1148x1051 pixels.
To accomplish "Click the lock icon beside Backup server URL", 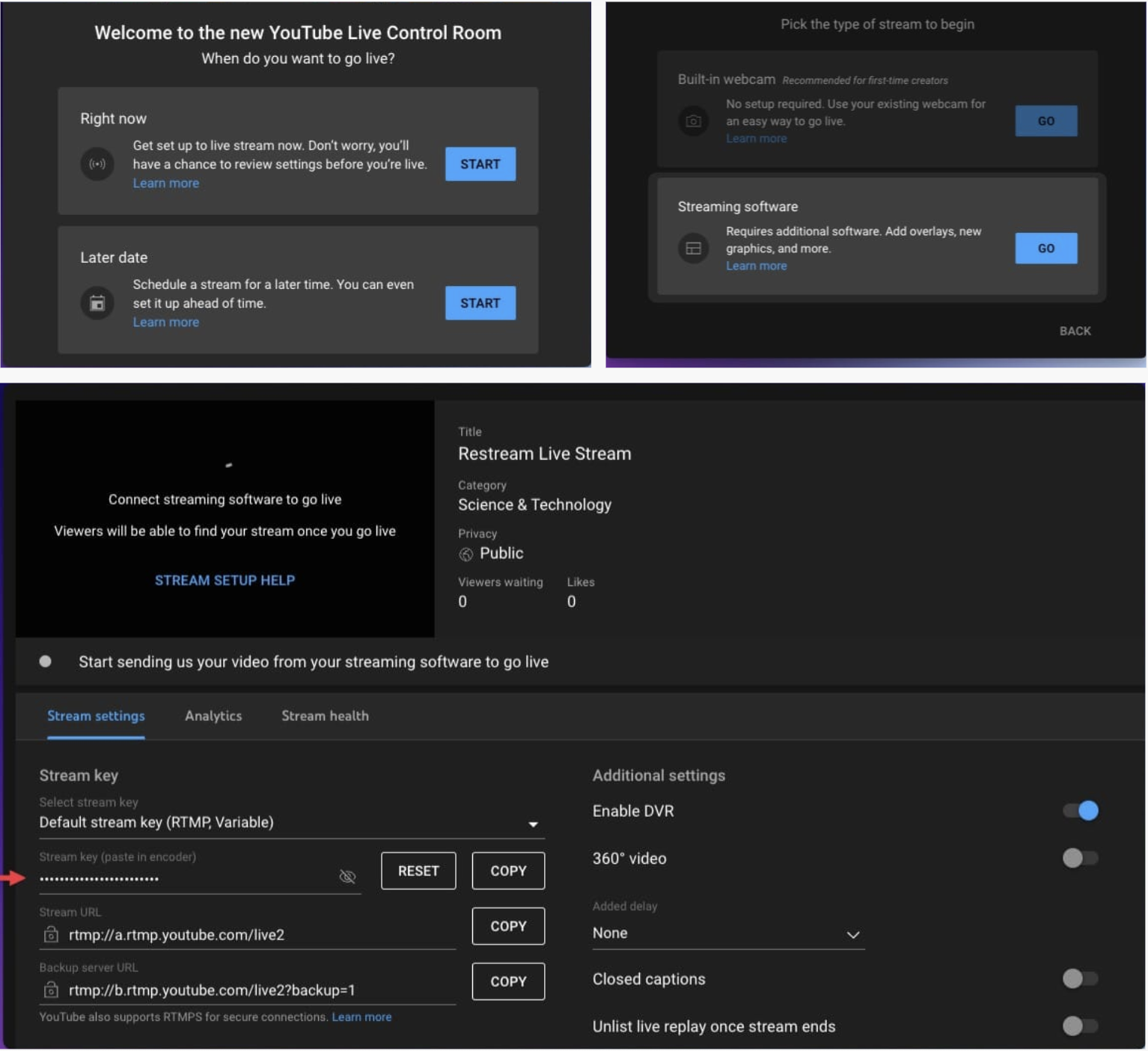I will (51, 990).
